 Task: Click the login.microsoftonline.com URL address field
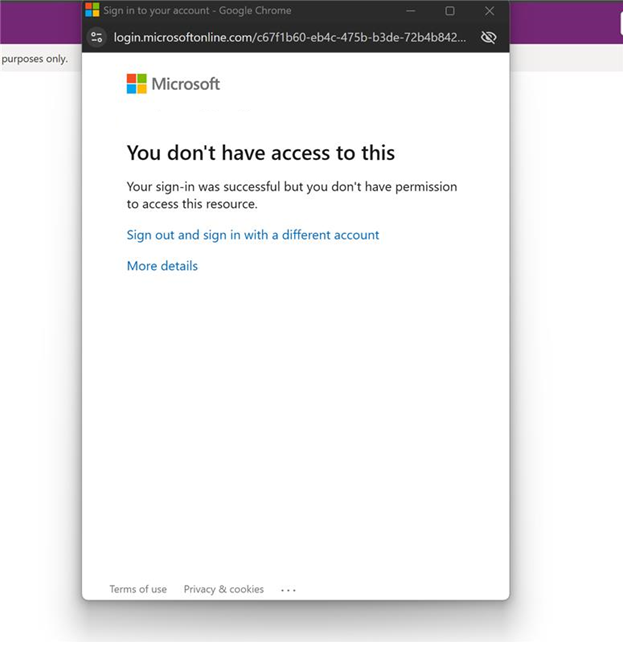pyautogui.click(x=290, y=37)
